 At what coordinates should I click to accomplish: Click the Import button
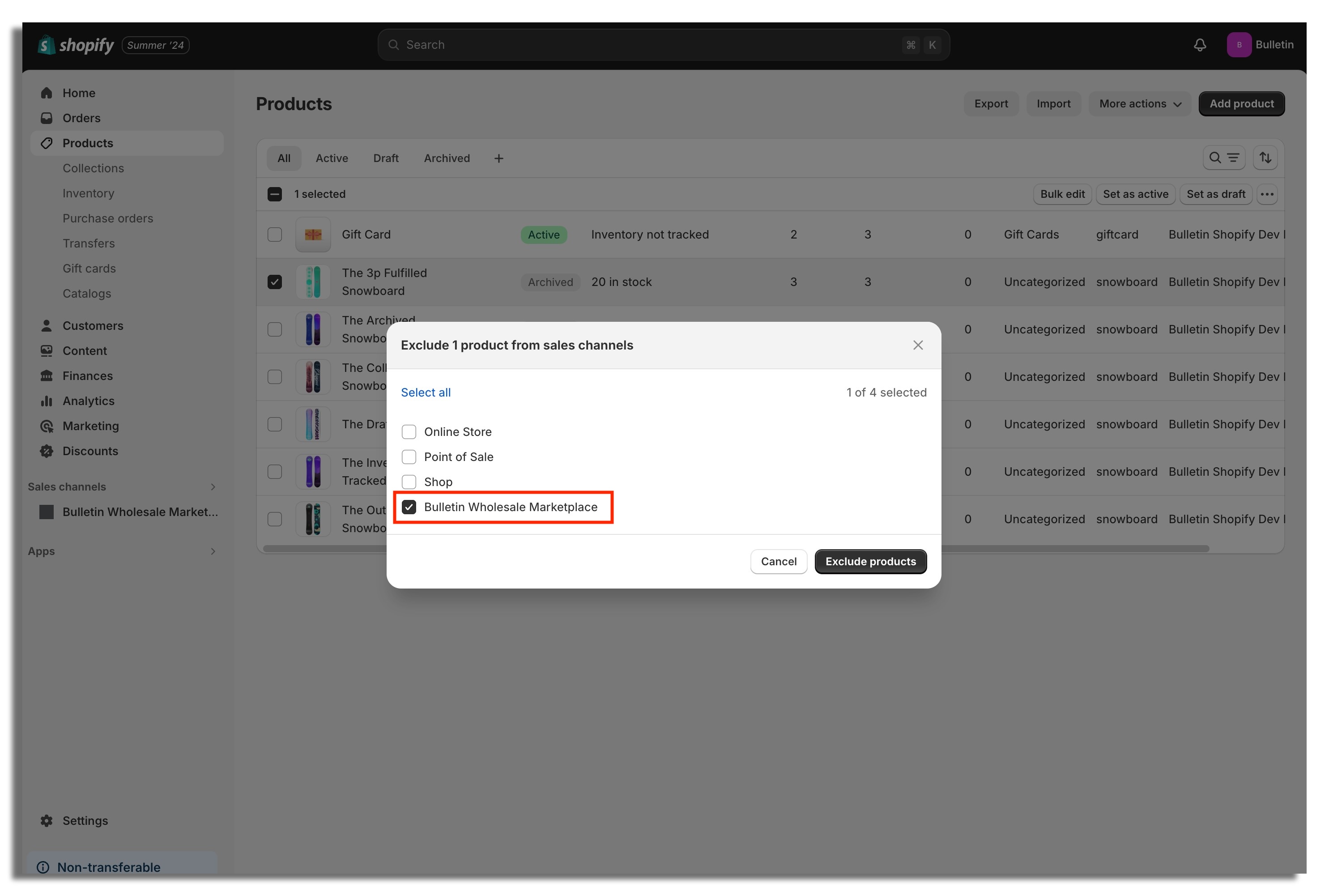point(1054,104)
